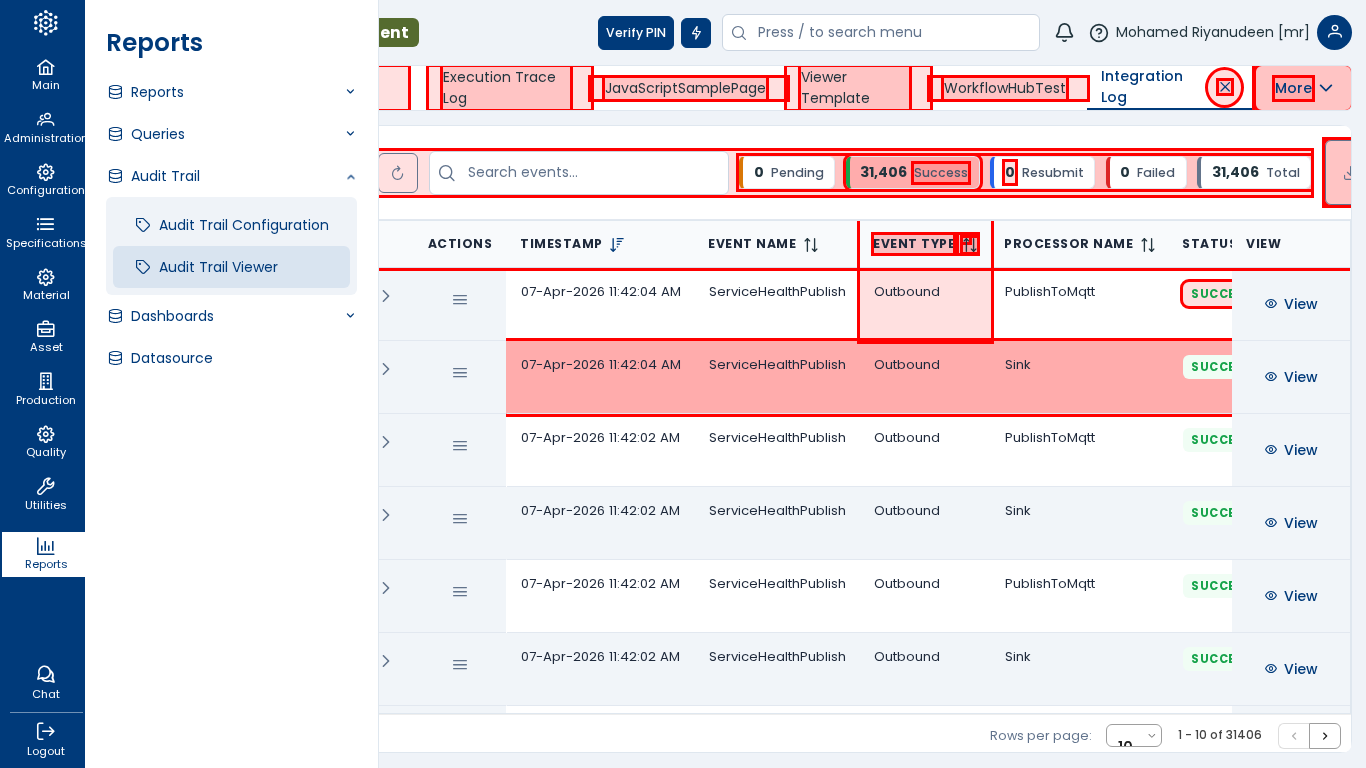Click the lightning bolt quick action icon
Viewport: 1366px width, 768px height.
[696, 33]
